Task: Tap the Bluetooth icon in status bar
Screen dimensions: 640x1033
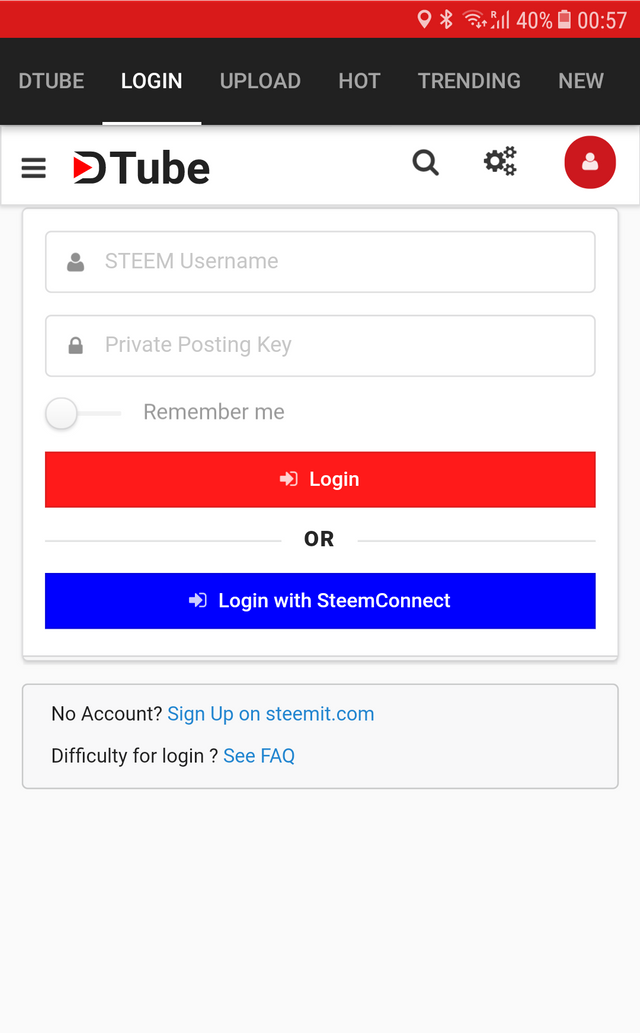Action: 447,19
